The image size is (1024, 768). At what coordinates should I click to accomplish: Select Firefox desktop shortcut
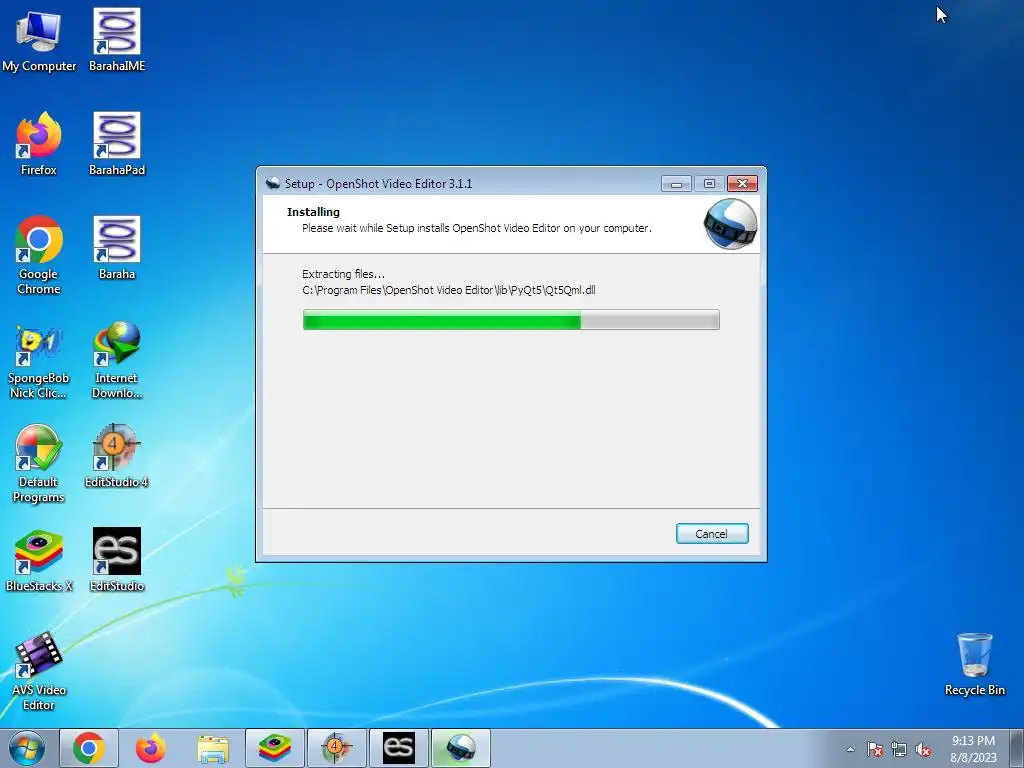pyautogui.click(x=39, y=144)
